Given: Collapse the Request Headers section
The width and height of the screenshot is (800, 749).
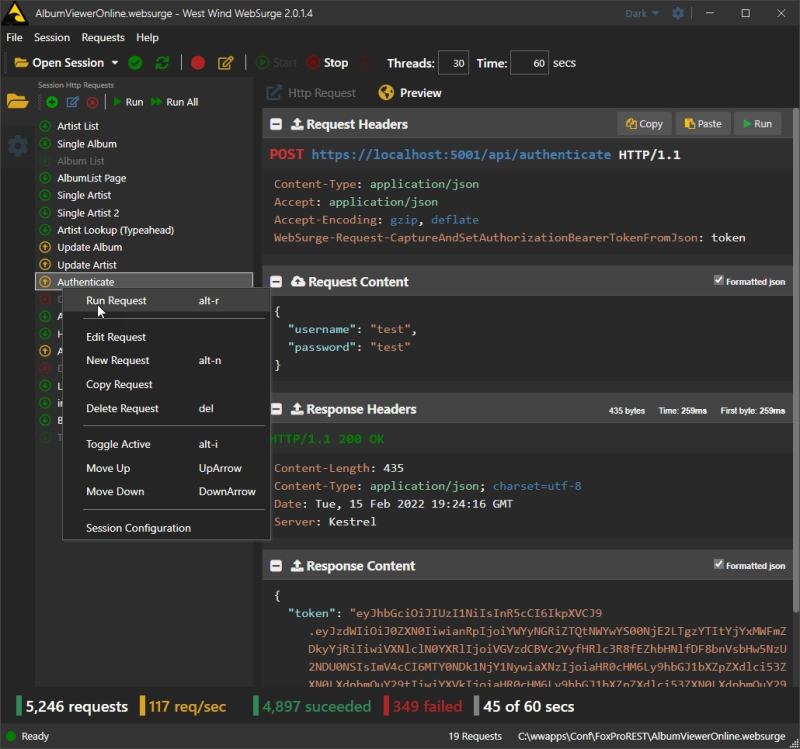Looking at the screenshot, I should coord(276,124).
